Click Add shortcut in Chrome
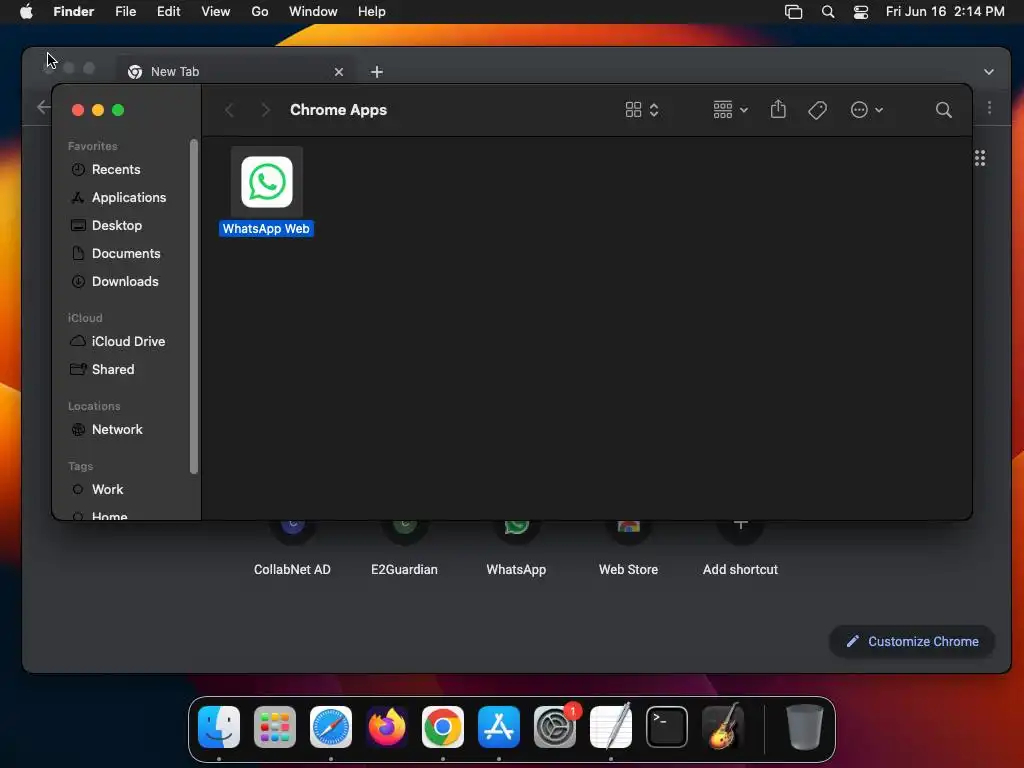The image size is (1024, 768). tap(740, 547)
